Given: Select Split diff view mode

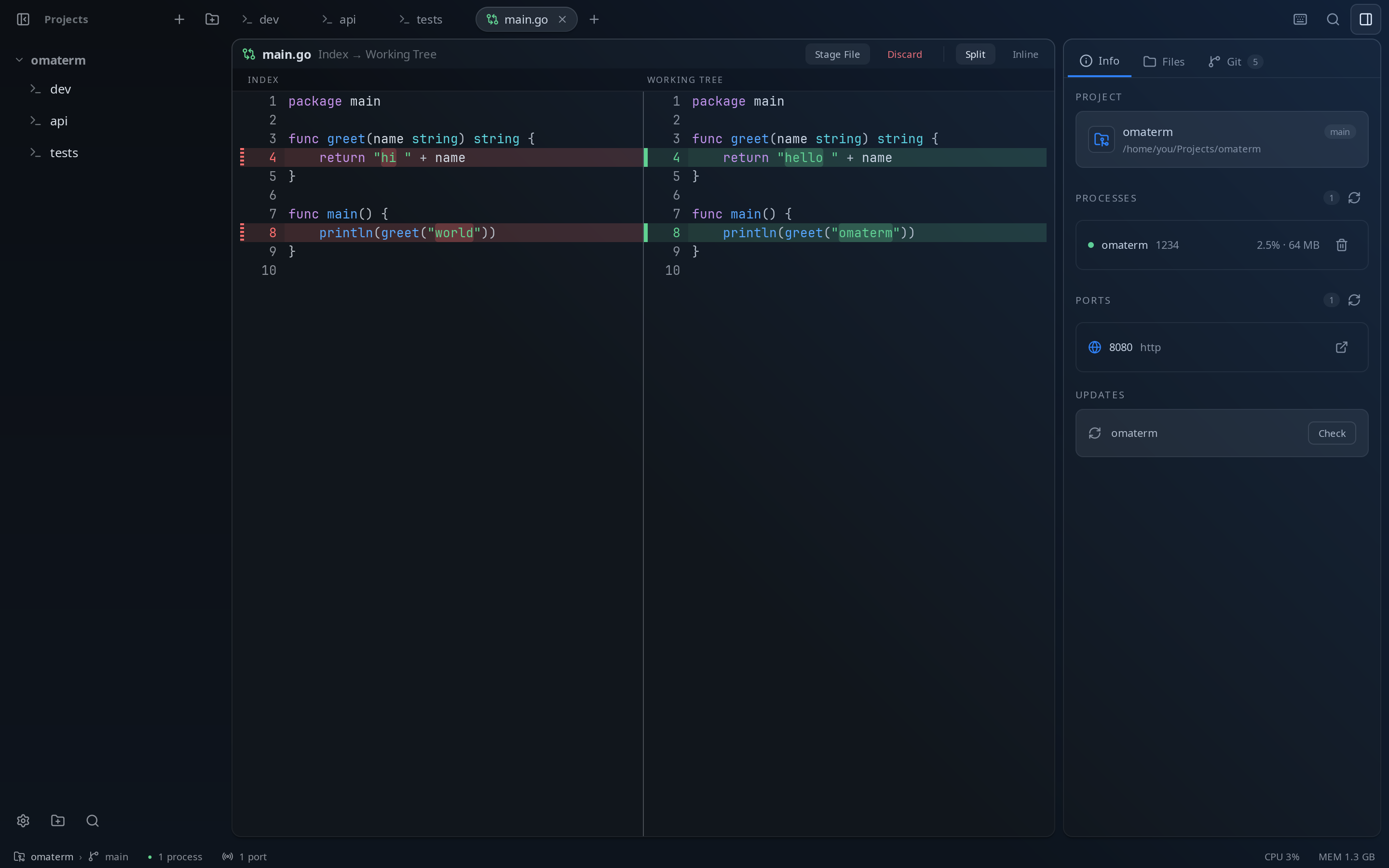Looking at the screenshot, I should click(x=975, y=54).
